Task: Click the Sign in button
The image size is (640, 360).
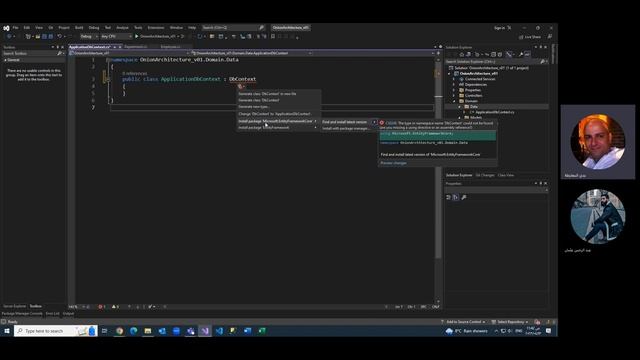Action: coord(500,28)
